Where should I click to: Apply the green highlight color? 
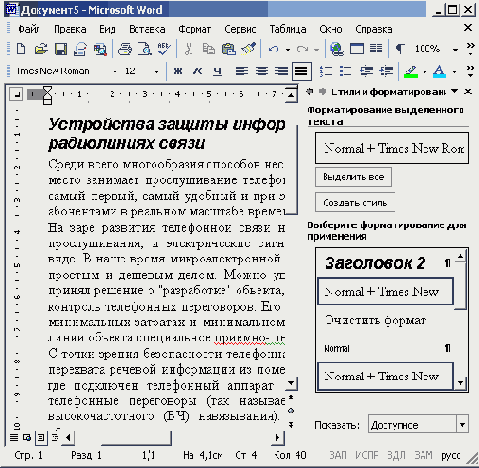(411, 71)
